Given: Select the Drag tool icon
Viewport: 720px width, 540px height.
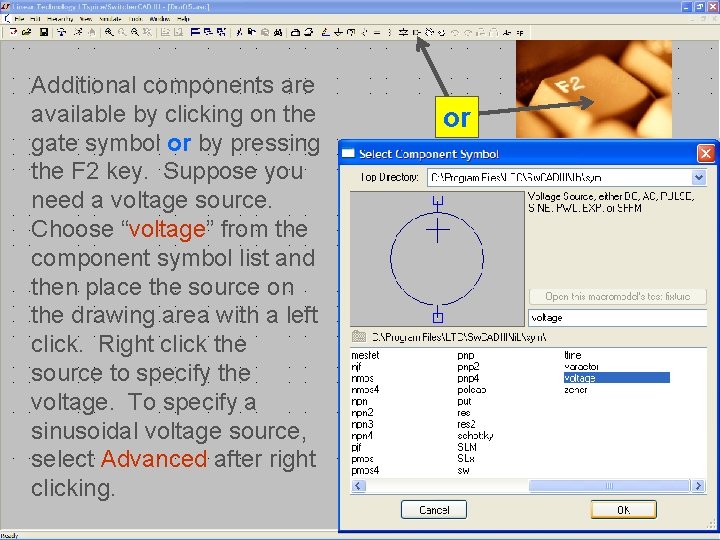Looking at the screenshot, I should pos(442,32).
